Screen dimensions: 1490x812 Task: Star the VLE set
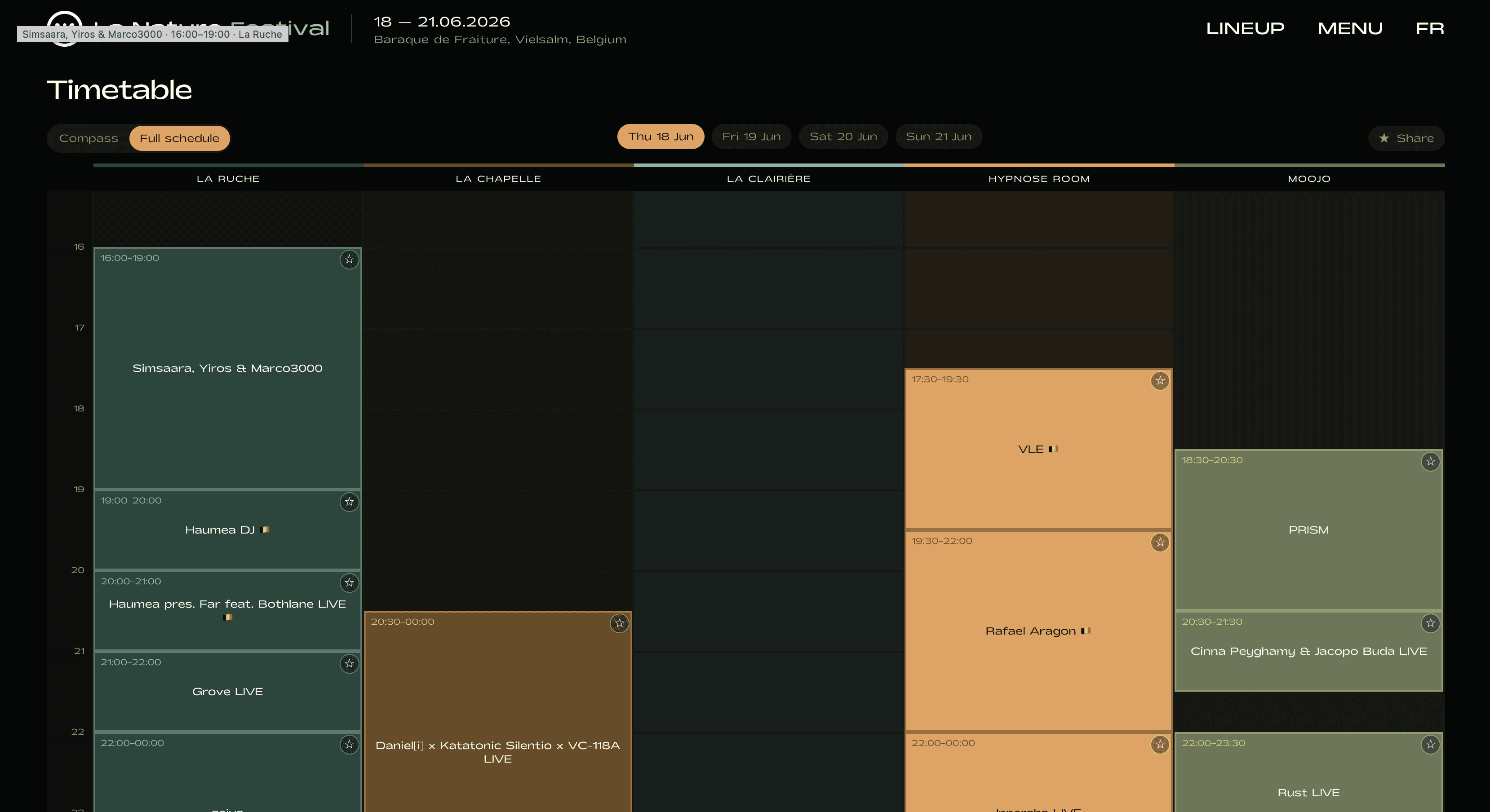click(1160, 381)
